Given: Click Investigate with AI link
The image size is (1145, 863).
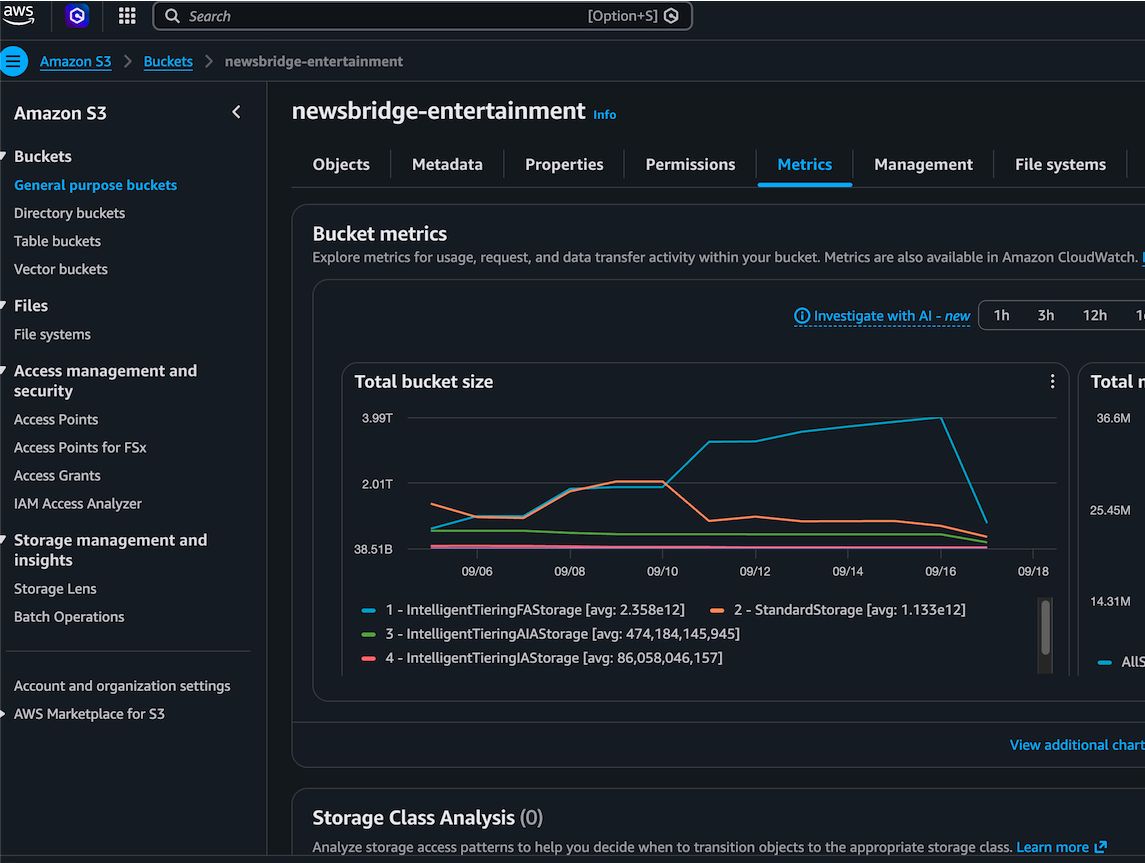Looking at the screenshot, I should point(882,316).
